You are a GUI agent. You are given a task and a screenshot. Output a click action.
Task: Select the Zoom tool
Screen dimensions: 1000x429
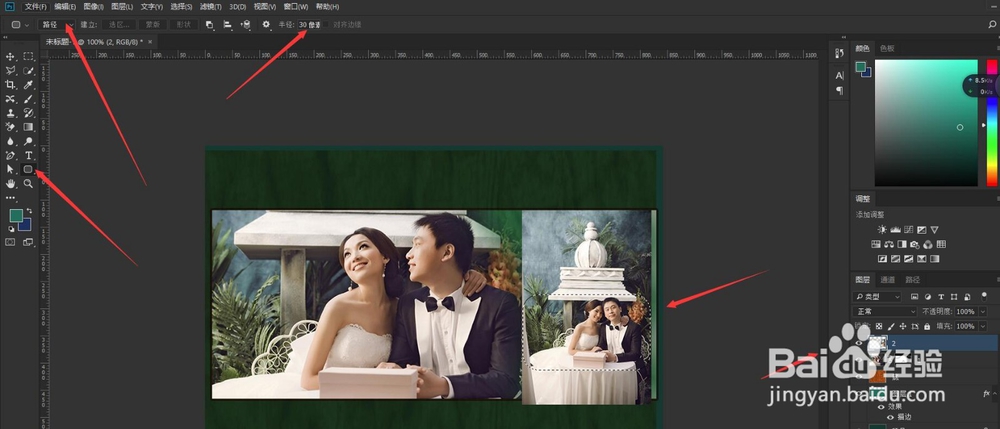[x=28, y=183]
